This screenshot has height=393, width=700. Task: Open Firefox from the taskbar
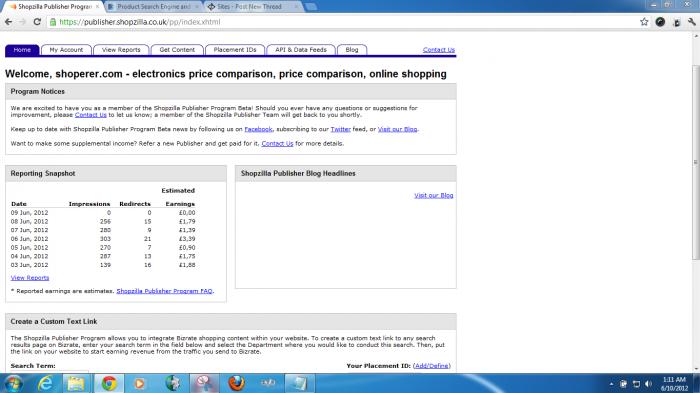click(x=236, y=383)
